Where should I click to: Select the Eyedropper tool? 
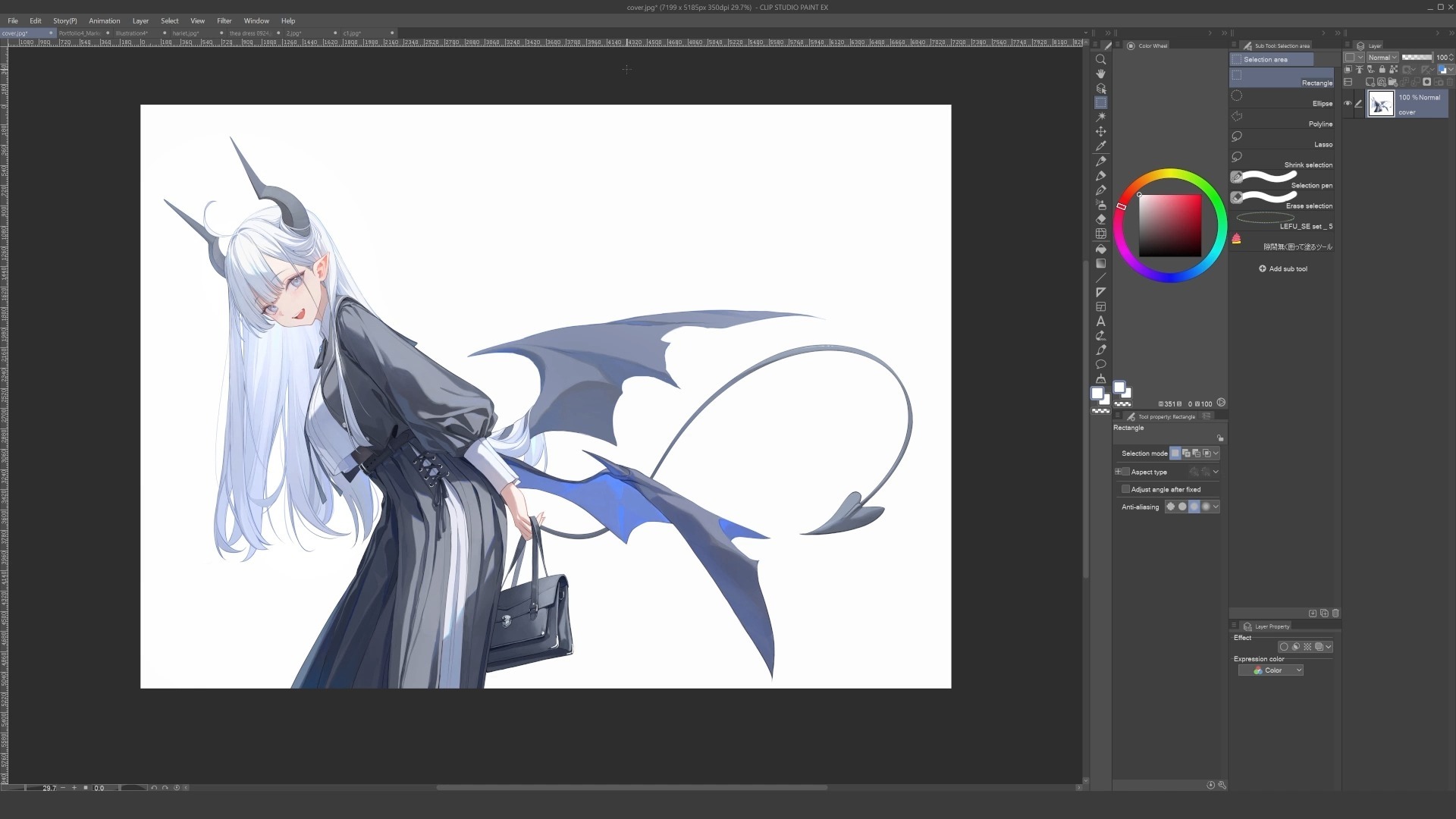click(1100, 146)
